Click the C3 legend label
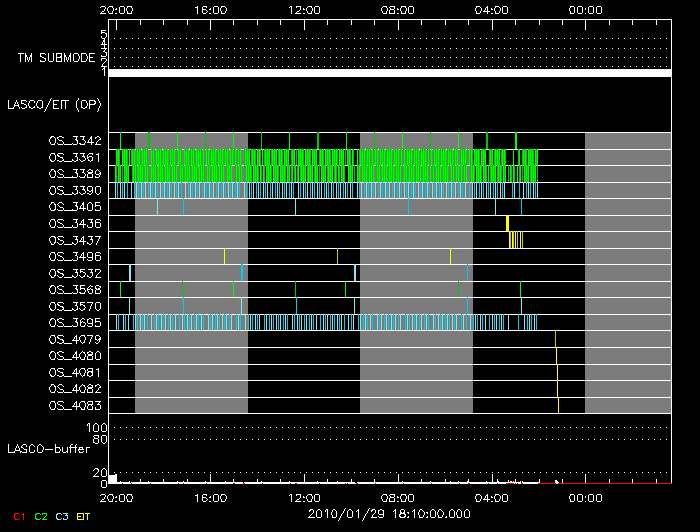Viewport: 700px width, 532px height. [63, 516]
